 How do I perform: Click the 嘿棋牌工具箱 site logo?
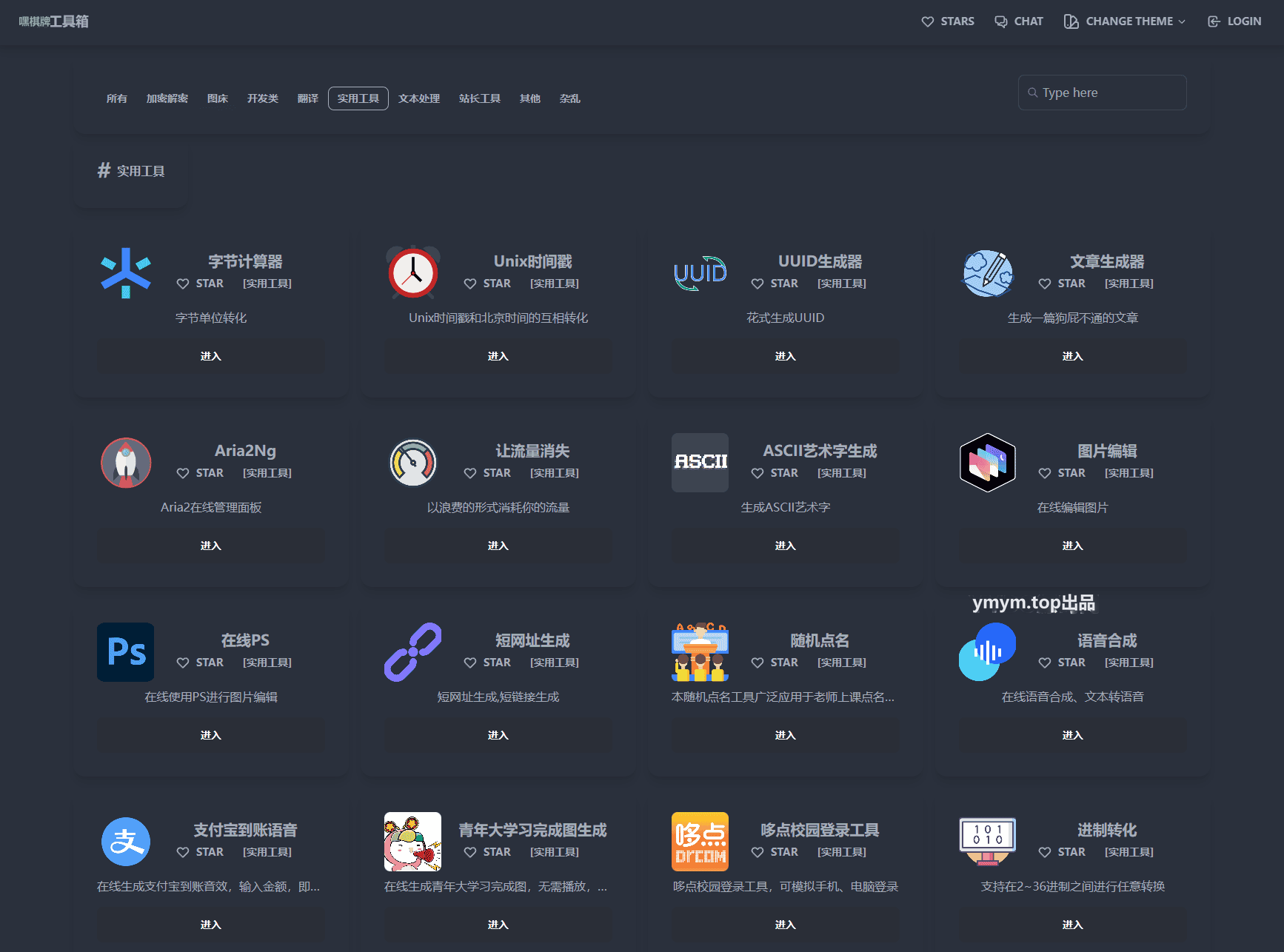[x=54, y=21]
